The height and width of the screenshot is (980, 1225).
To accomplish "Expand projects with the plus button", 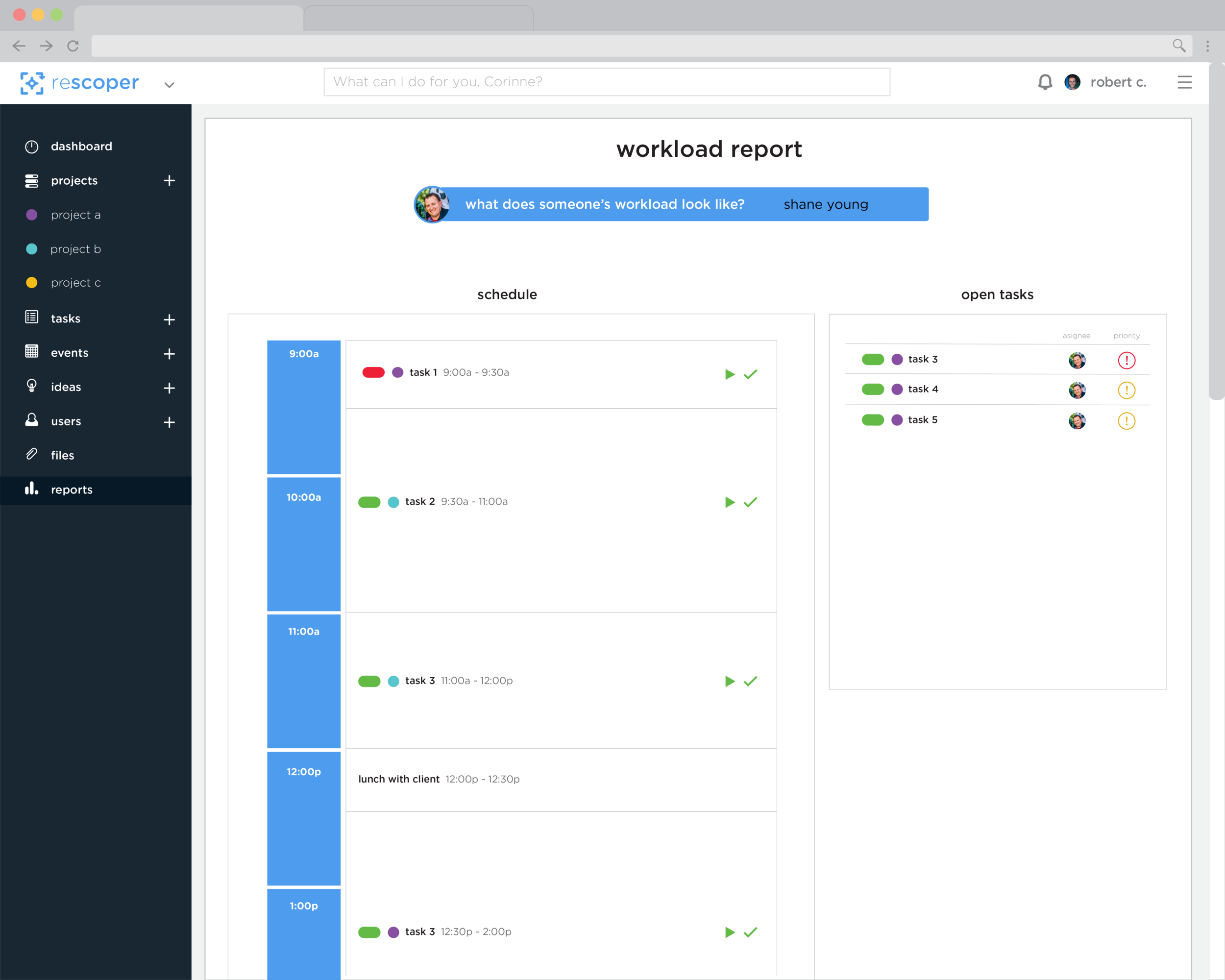I will (x=169, y=181).
